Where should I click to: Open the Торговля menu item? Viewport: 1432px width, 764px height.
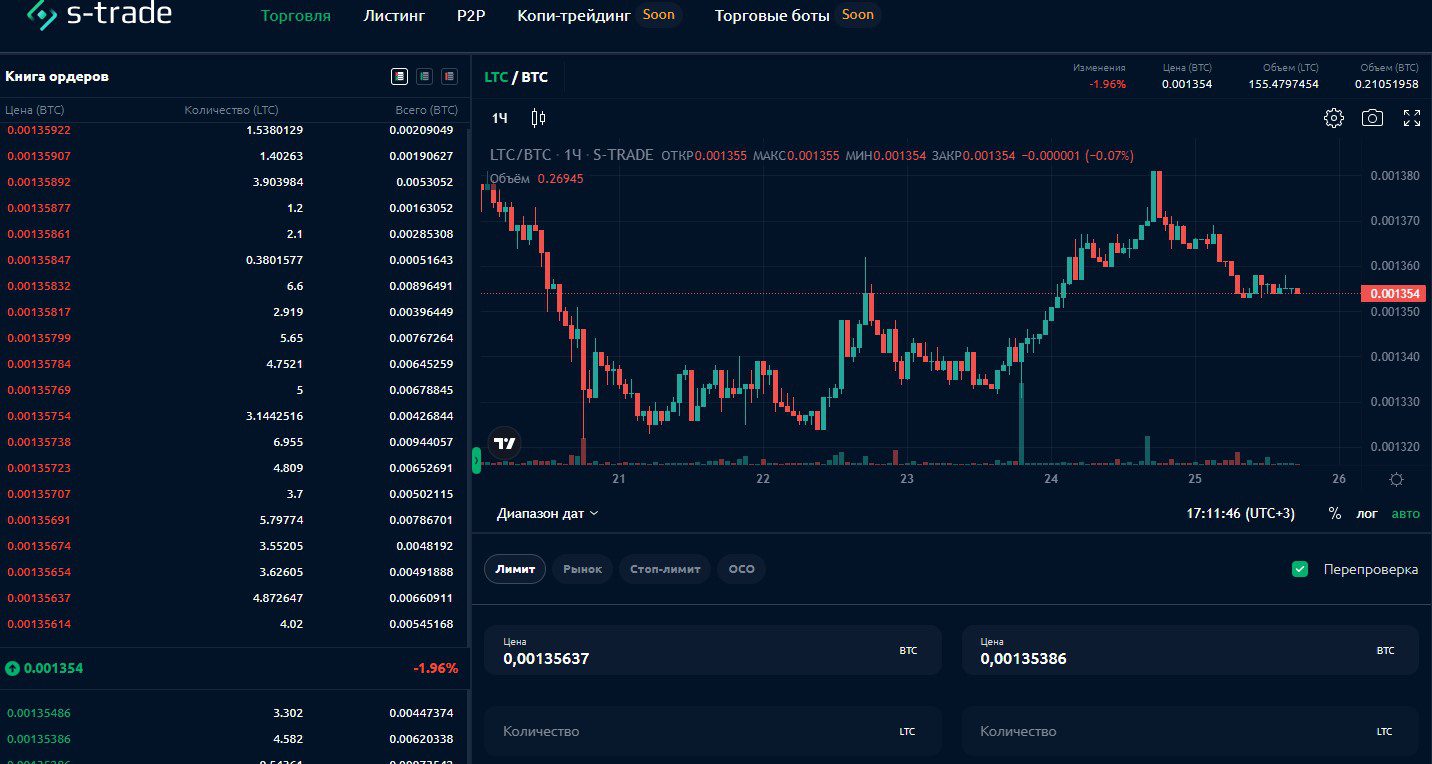pyautogui.click(x=295, y=16)
